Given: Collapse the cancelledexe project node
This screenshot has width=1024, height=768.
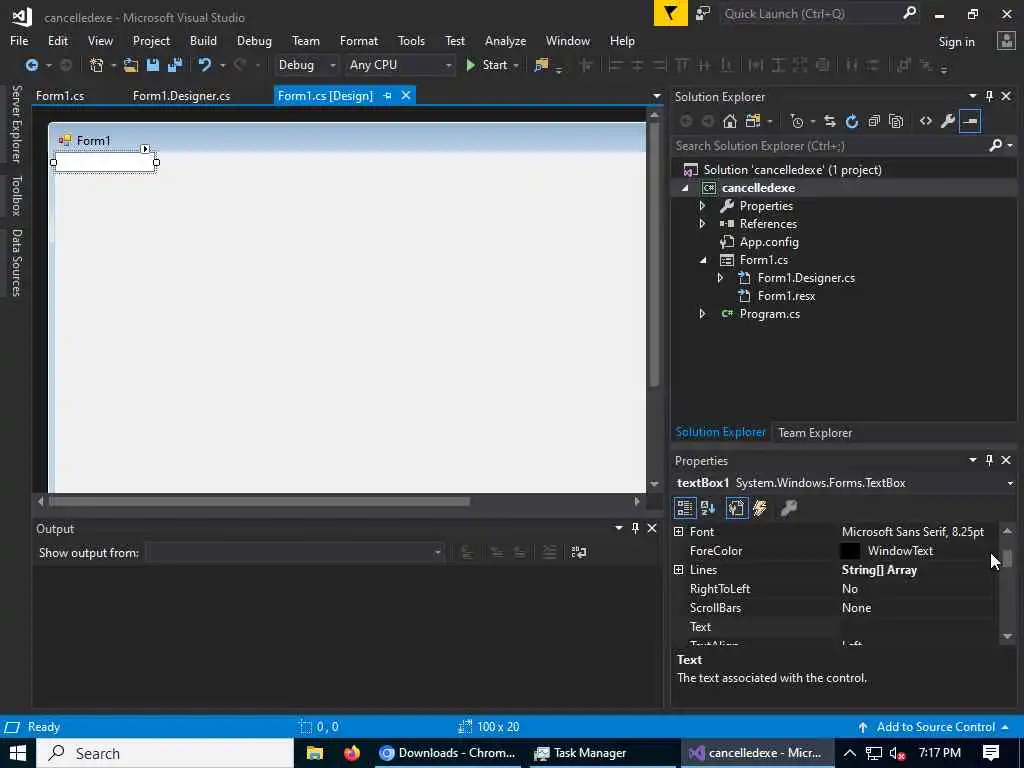Looking at the screenshot, I should tap(685, 188).
